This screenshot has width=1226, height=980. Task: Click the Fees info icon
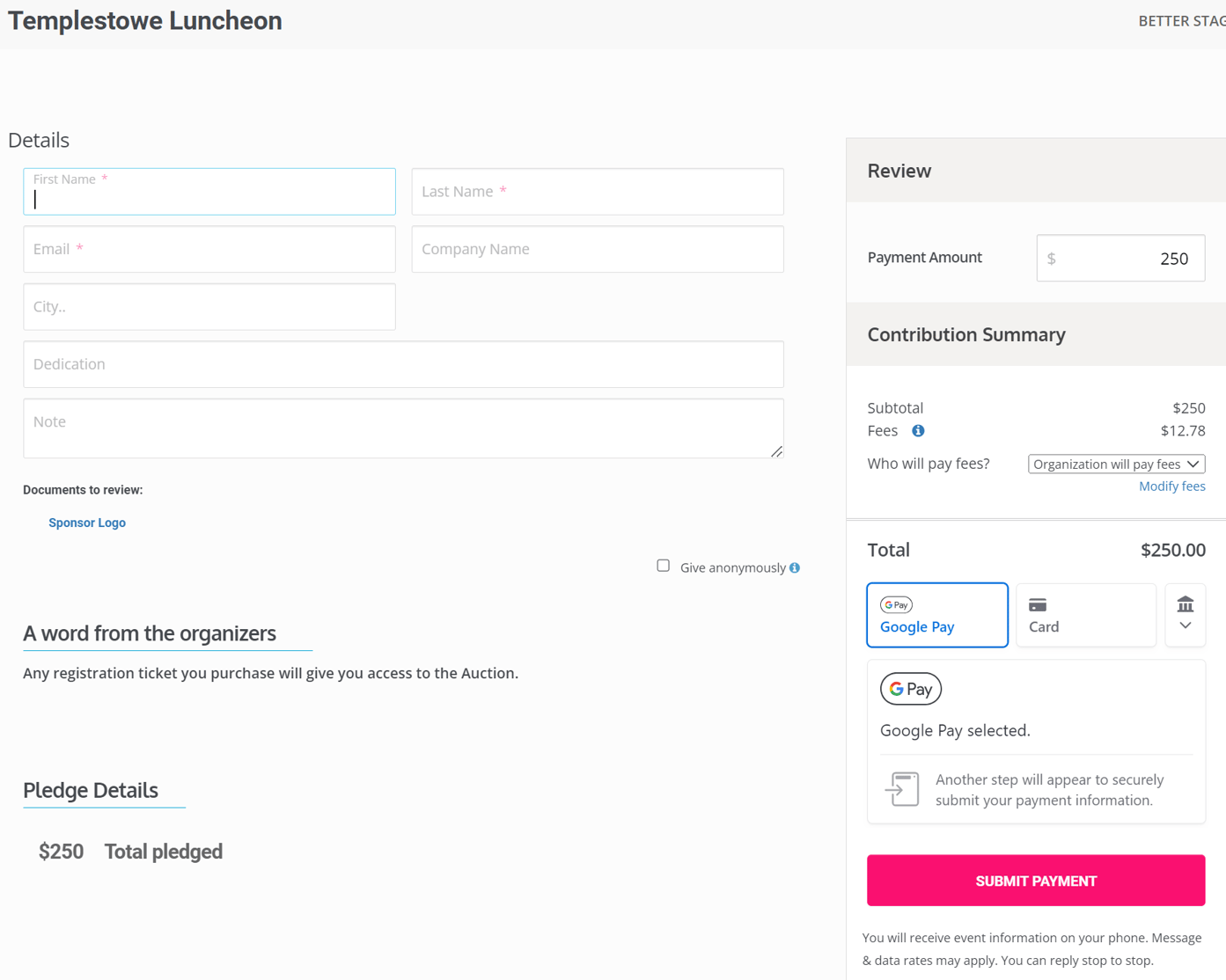pos(918,430)
